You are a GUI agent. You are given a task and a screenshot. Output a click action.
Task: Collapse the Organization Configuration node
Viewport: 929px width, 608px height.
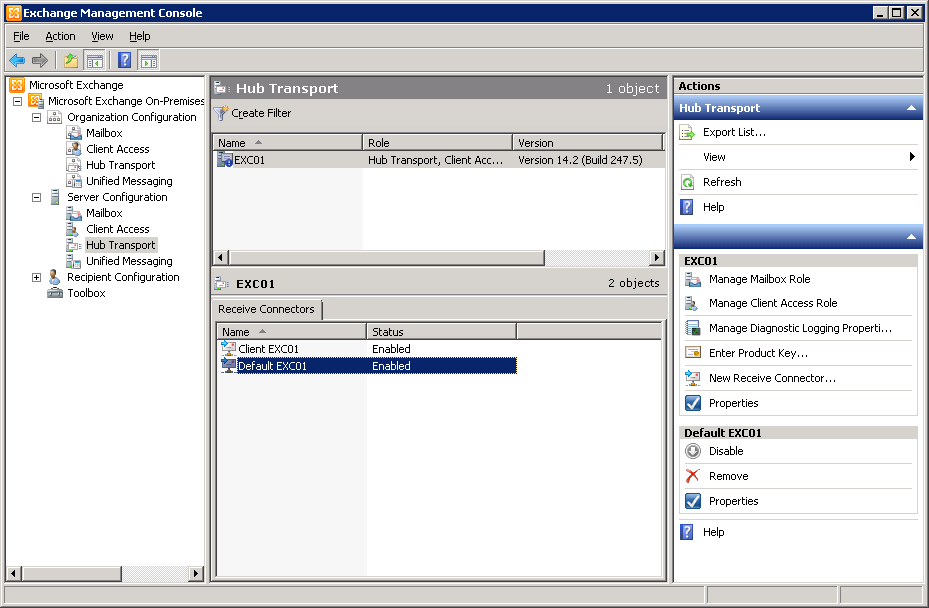[x=37, y=117]
